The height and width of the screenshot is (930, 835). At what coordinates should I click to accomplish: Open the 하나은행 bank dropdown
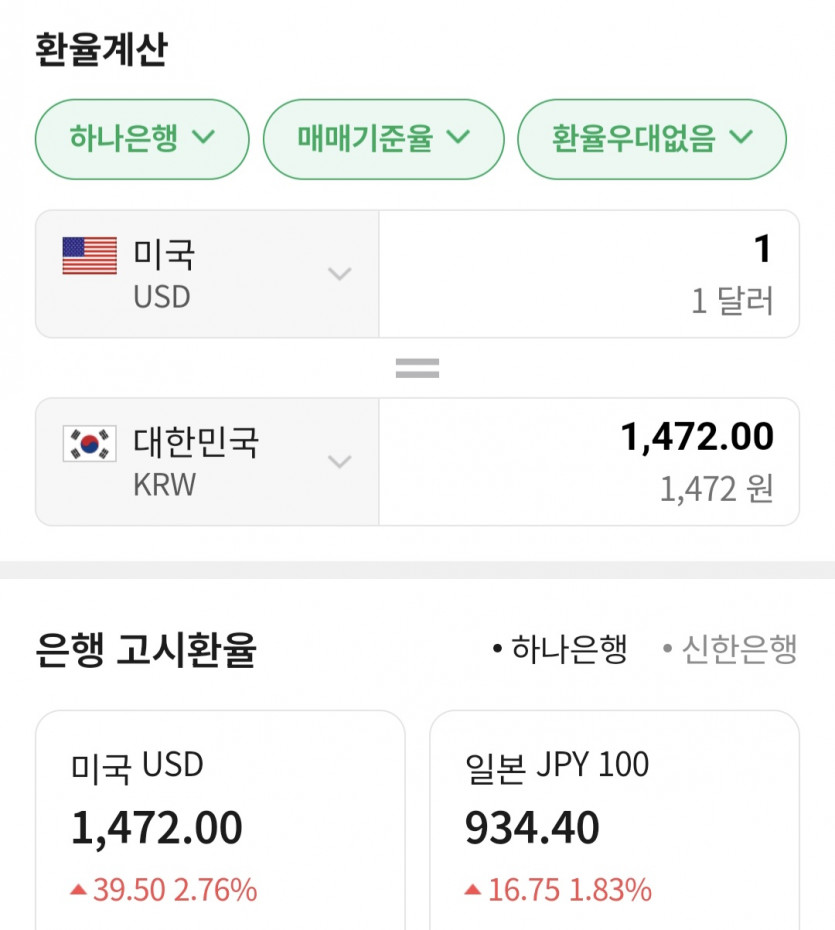141,138
